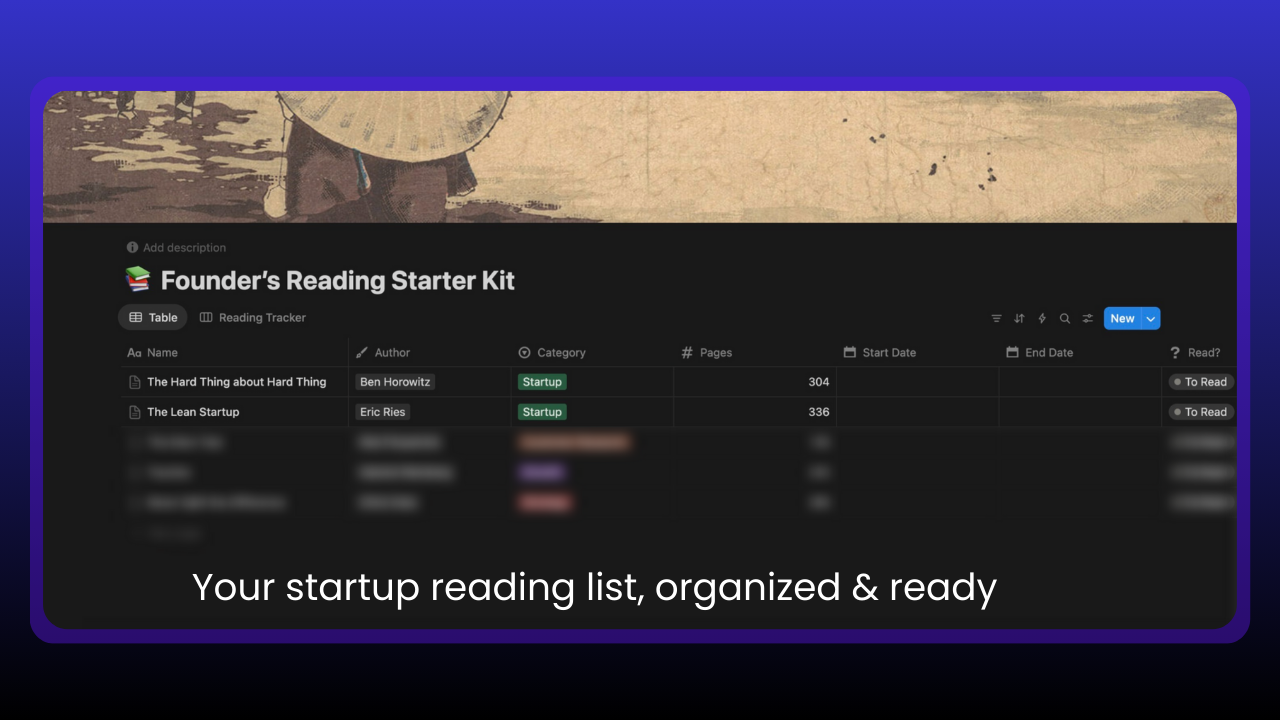The image size is (1280, 720).
Task: Create a new entry with New button
Action: [1123, 319]
